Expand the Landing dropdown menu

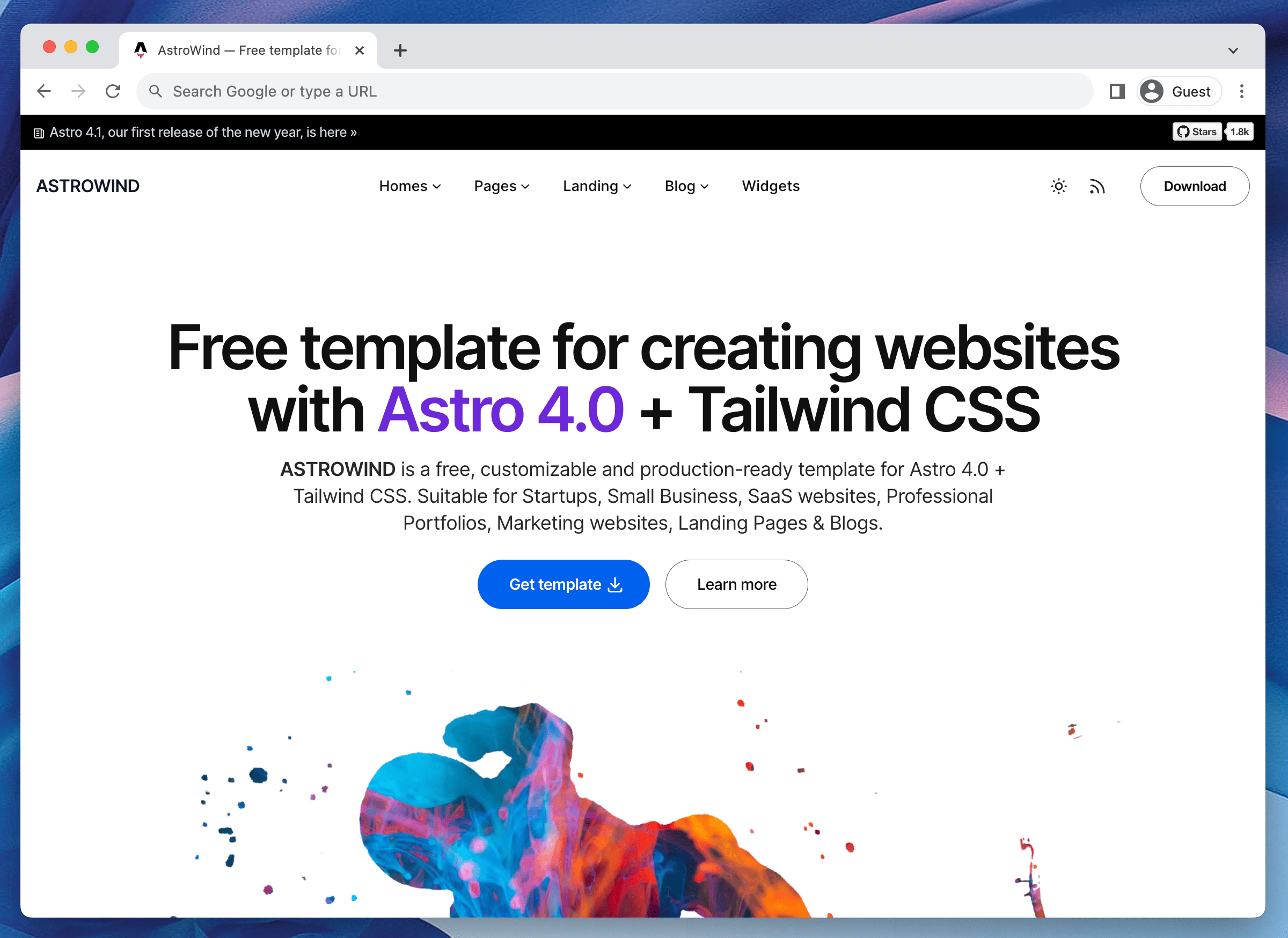pos(596,186)
